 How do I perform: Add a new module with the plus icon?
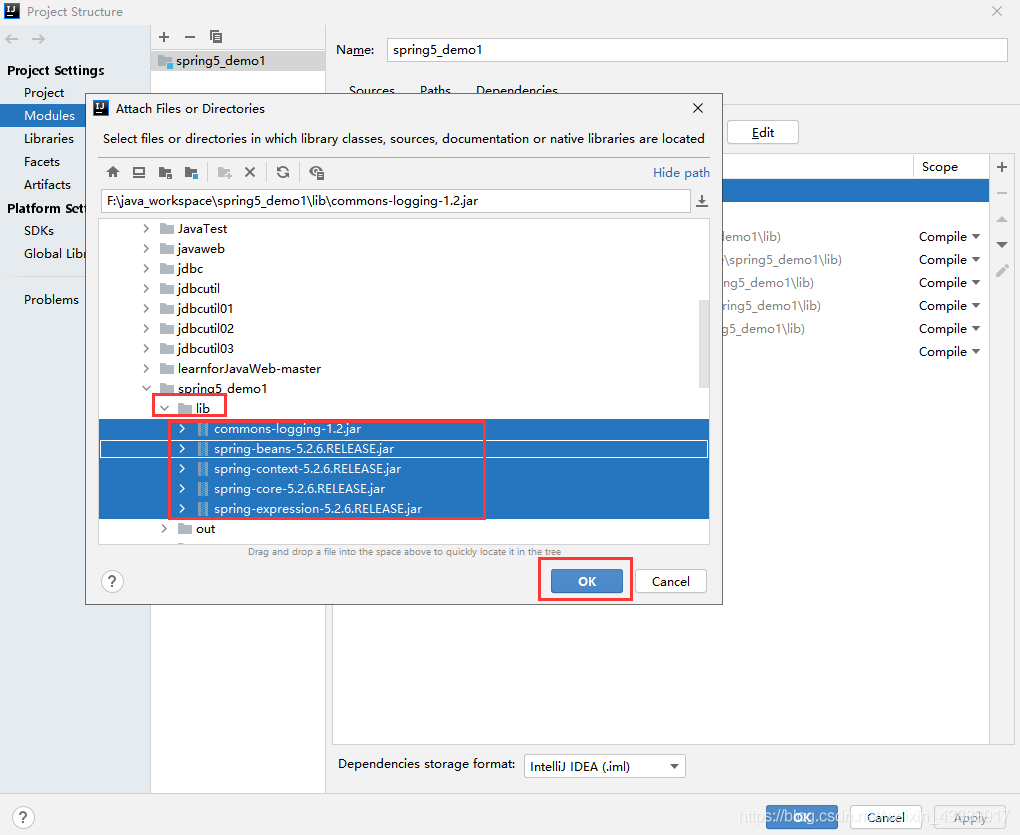click(164, 37)
